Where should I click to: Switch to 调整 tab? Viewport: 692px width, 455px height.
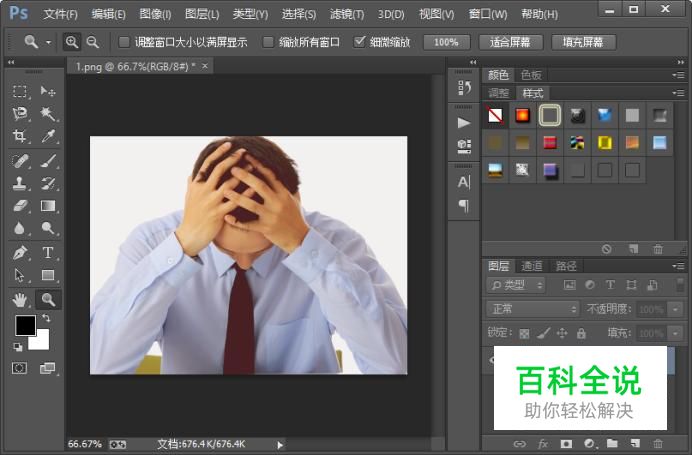[499, 93]
